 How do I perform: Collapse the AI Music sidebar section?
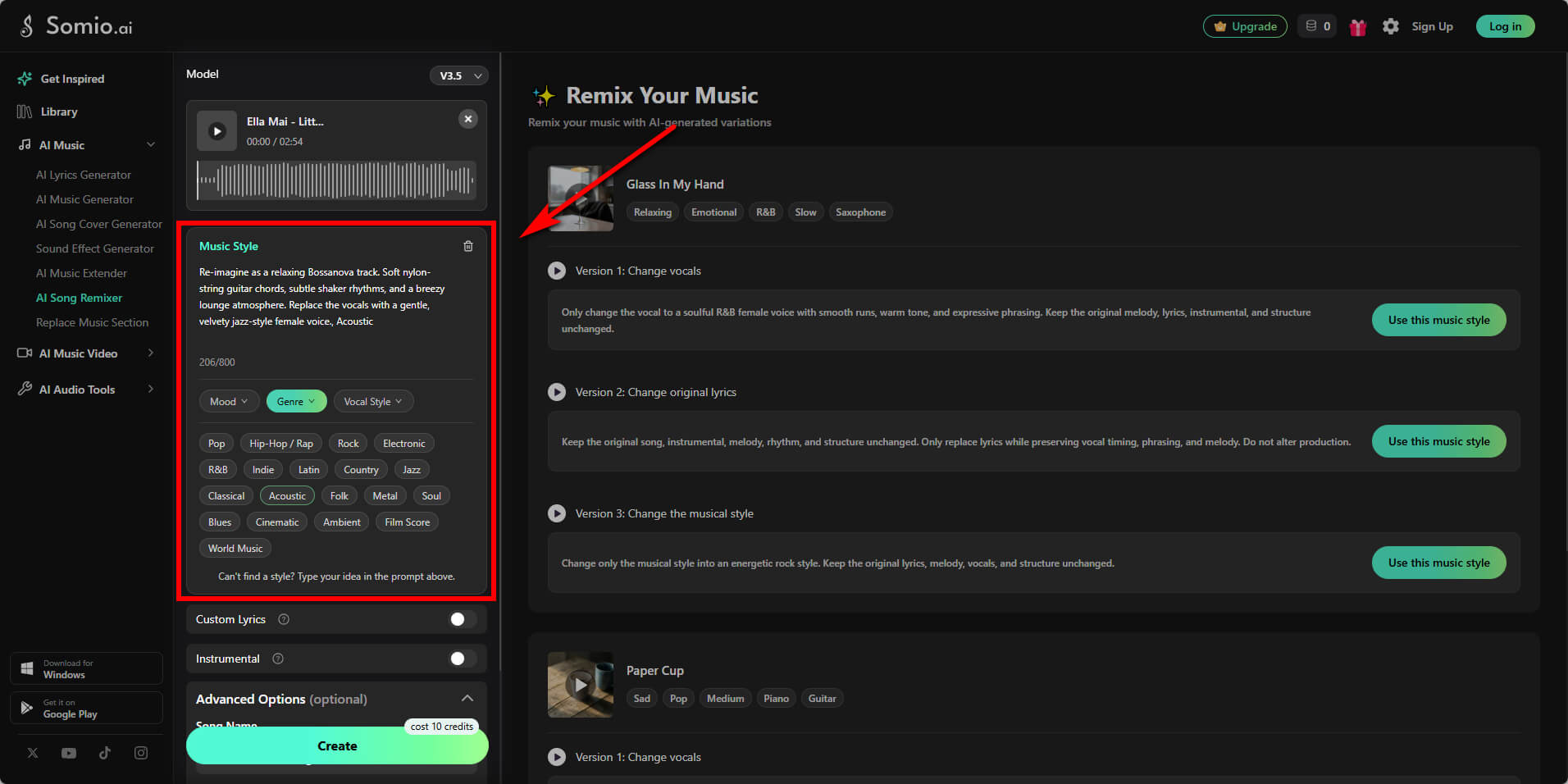(151, 145)
